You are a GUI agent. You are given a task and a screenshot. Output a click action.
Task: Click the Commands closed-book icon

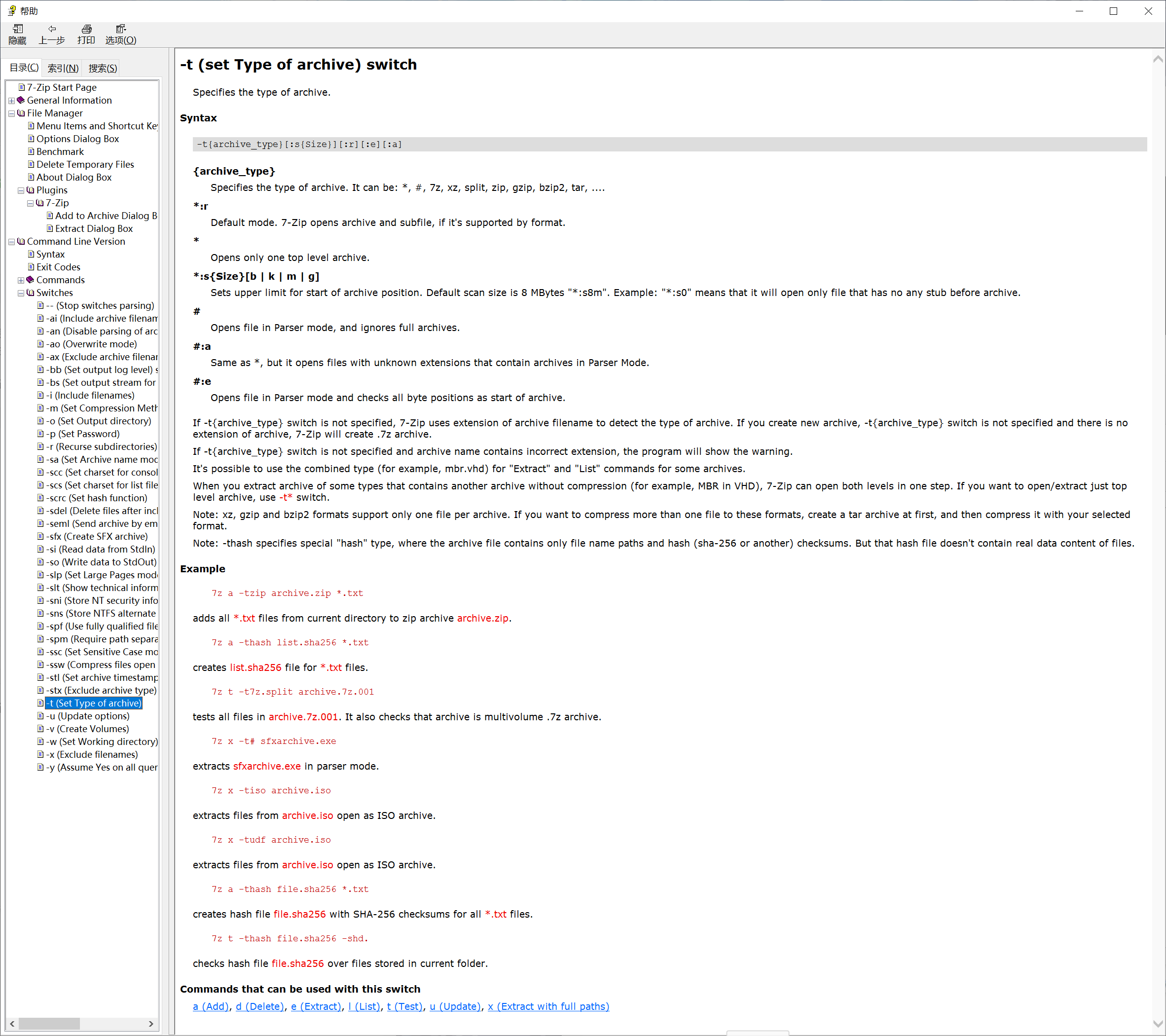pyautogui.click(x=31, y=280)
